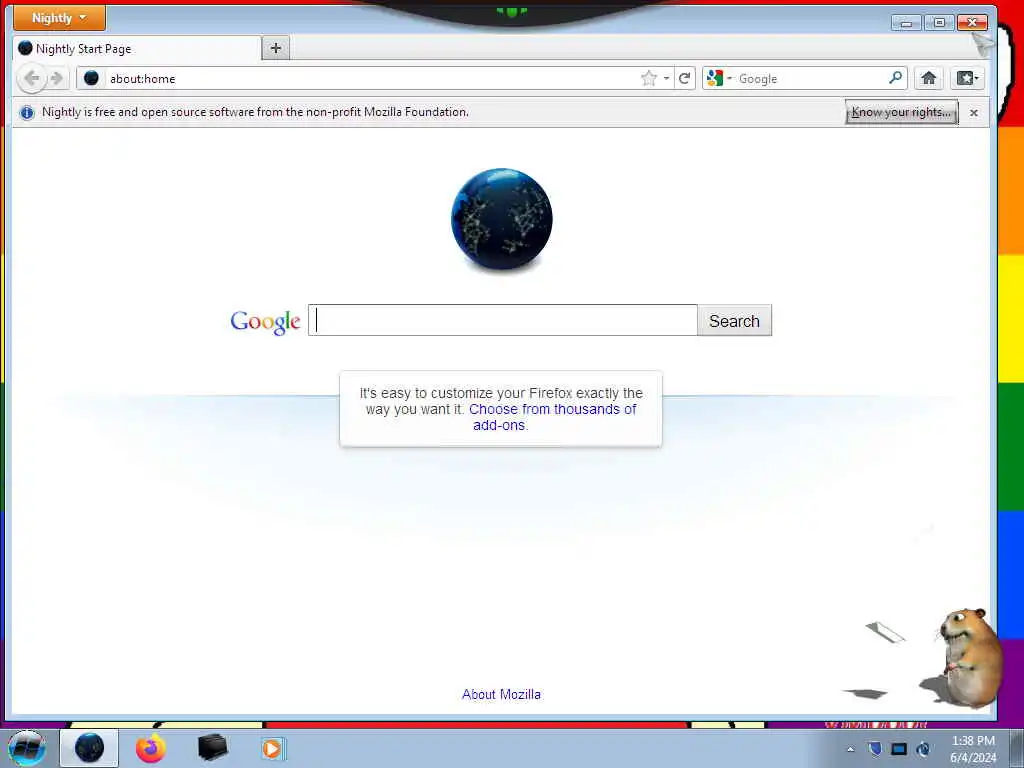Open the Windows Start menu
This screenshot has width=1024, height=768.
(x=27, y=748)
